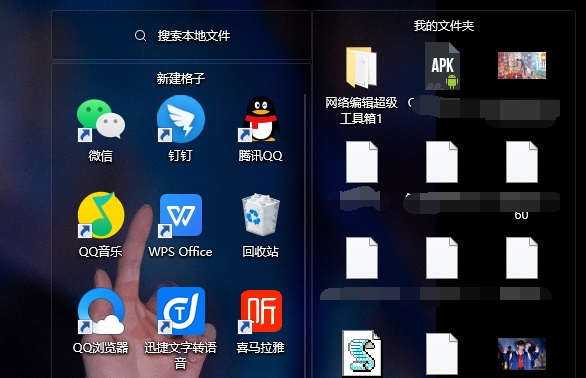Image resolution: width=586 pixels, height=378 pixels.
Task: Open the WPS Office shortcut
Action: (x=181, y=216)
